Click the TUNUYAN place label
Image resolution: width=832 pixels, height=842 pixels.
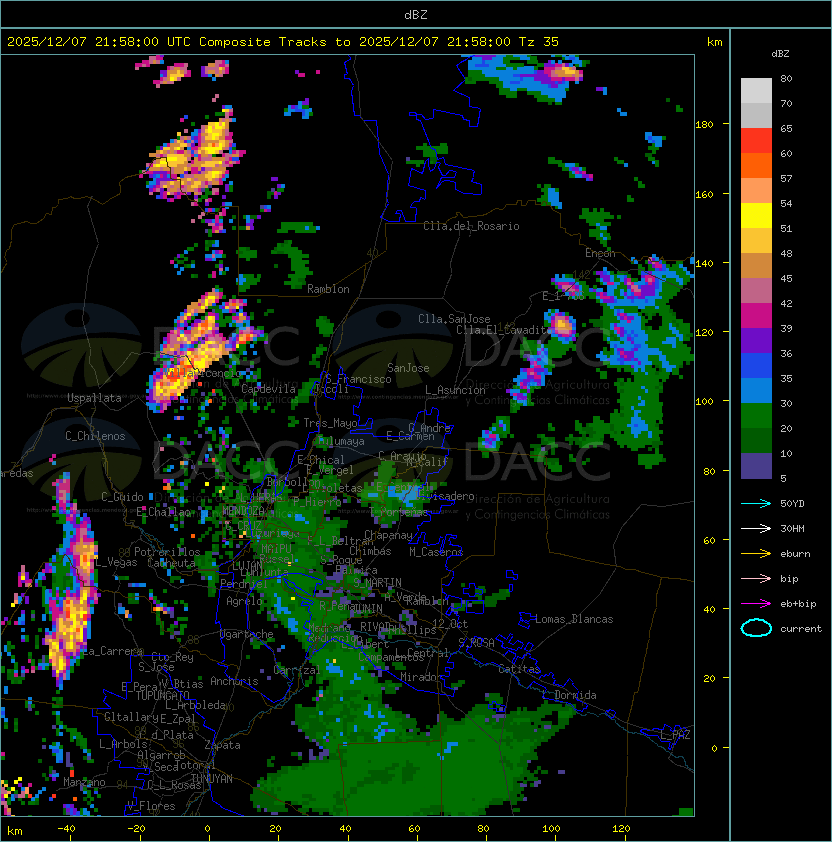(212, 779)
